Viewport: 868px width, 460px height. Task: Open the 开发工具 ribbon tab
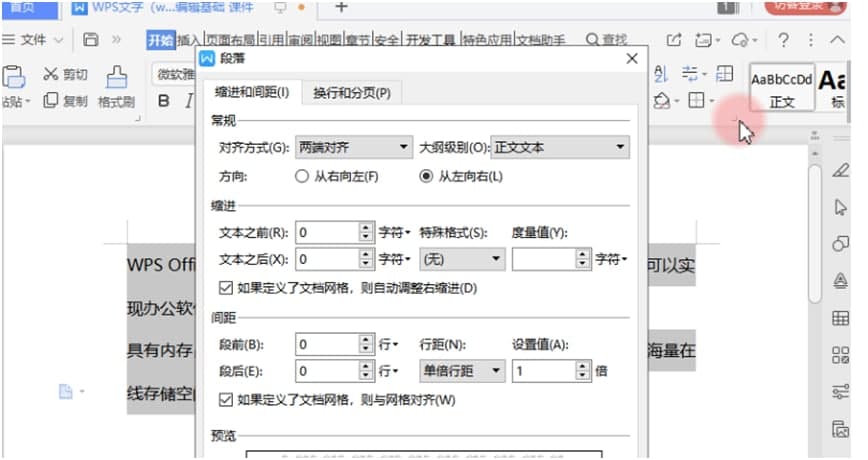tap(431, 40)
